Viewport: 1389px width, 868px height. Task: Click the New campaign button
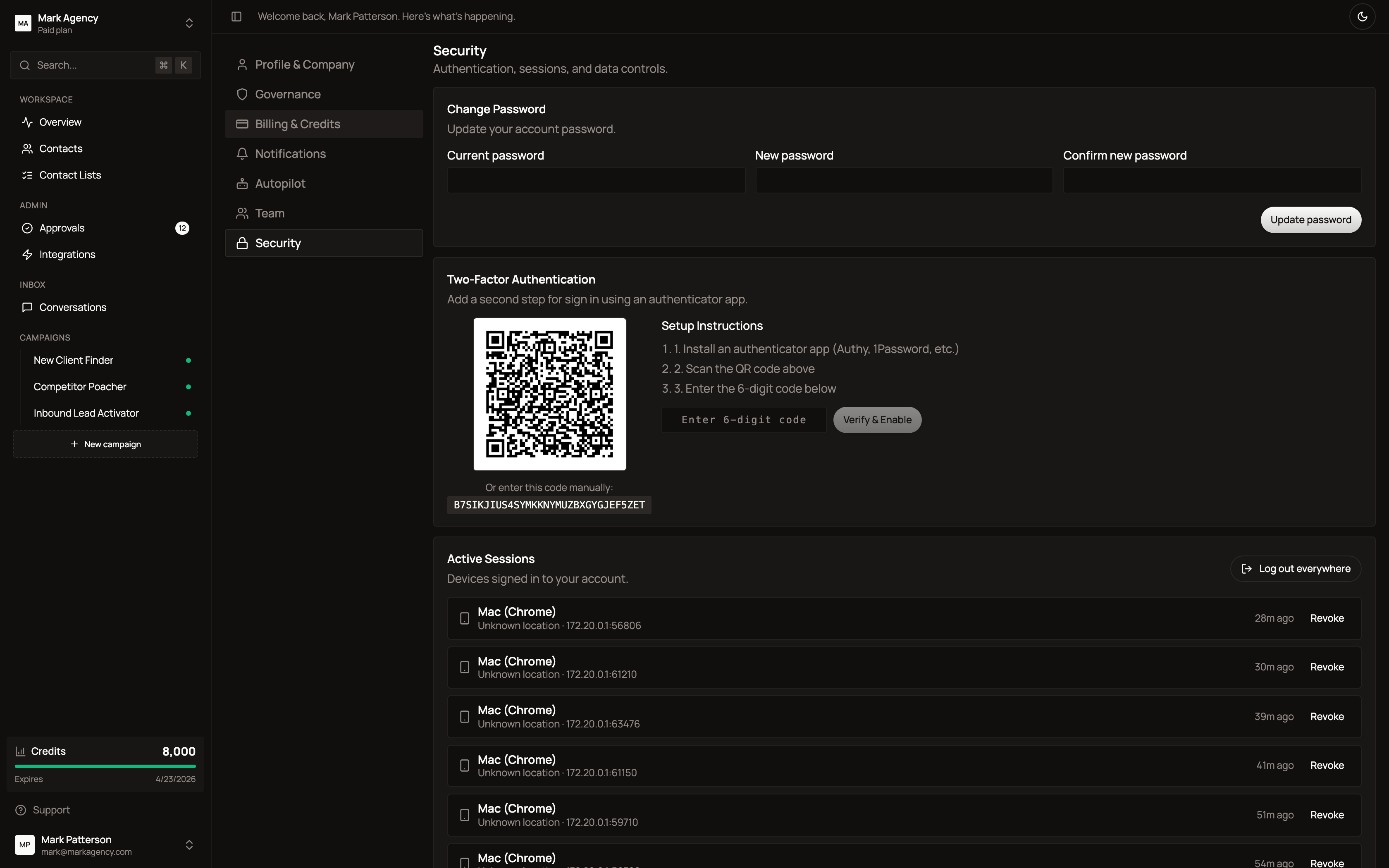click(x=105, y=444)
